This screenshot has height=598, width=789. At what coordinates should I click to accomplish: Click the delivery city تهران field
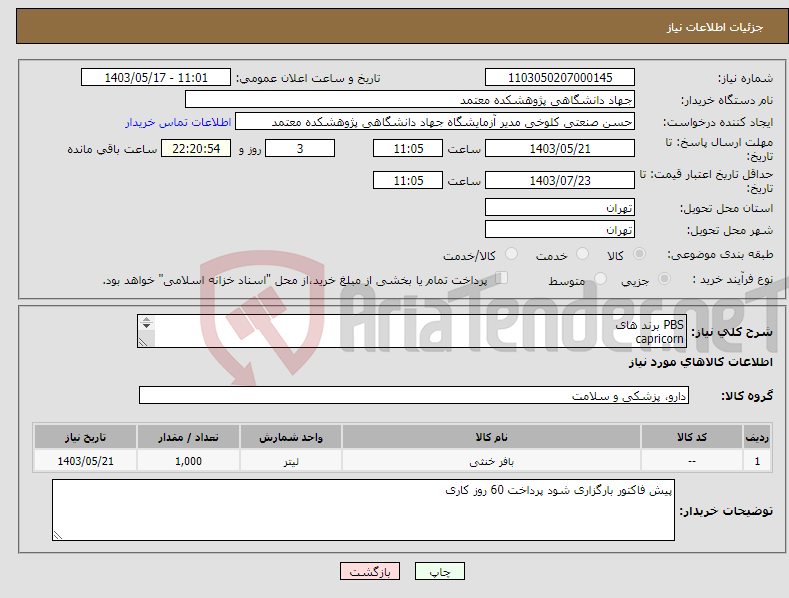tap(560, 230)
